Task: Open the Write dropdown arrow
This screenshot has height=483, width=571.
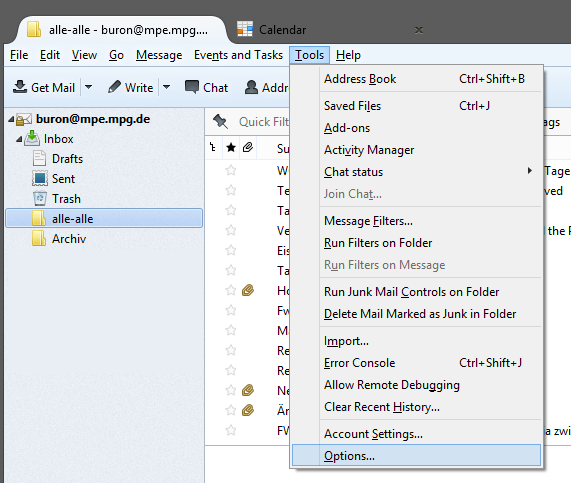Action: point(166,87)
